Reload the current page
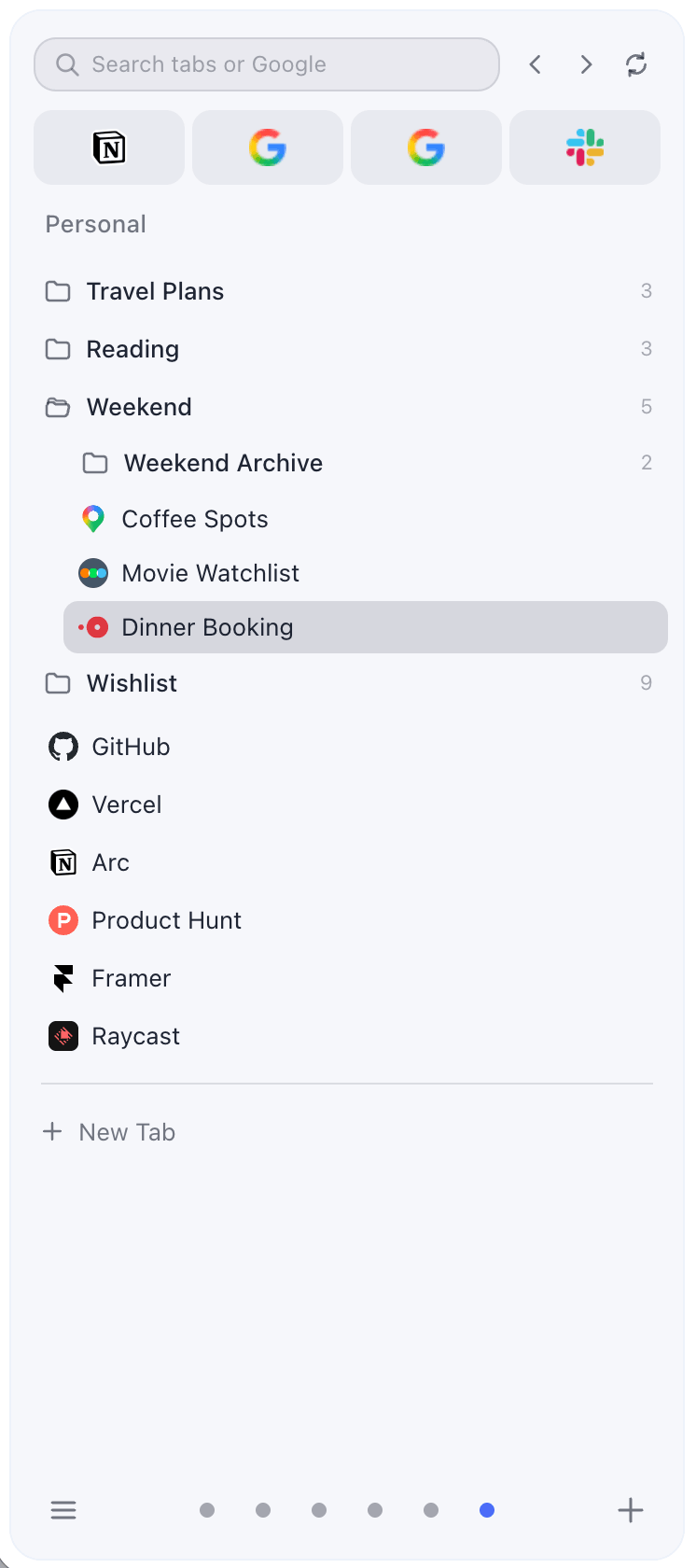Screen dimensions: 696x1568 [636, 64]
